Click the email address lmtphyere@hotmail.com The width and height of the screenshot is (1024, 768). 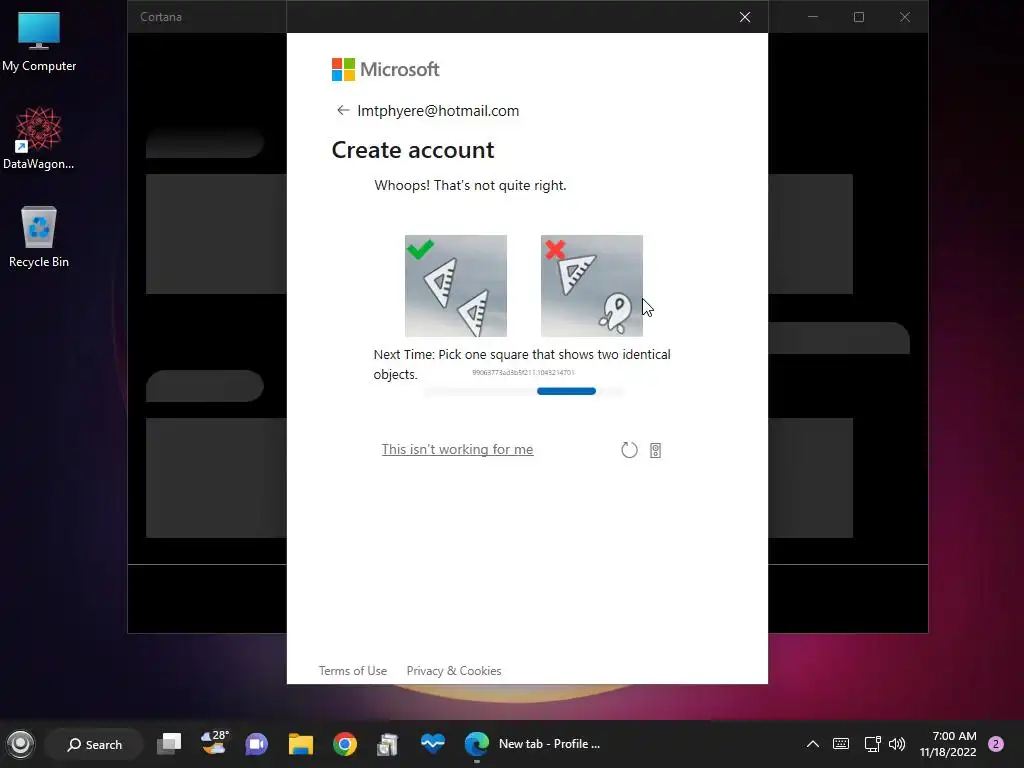(438, 111)
